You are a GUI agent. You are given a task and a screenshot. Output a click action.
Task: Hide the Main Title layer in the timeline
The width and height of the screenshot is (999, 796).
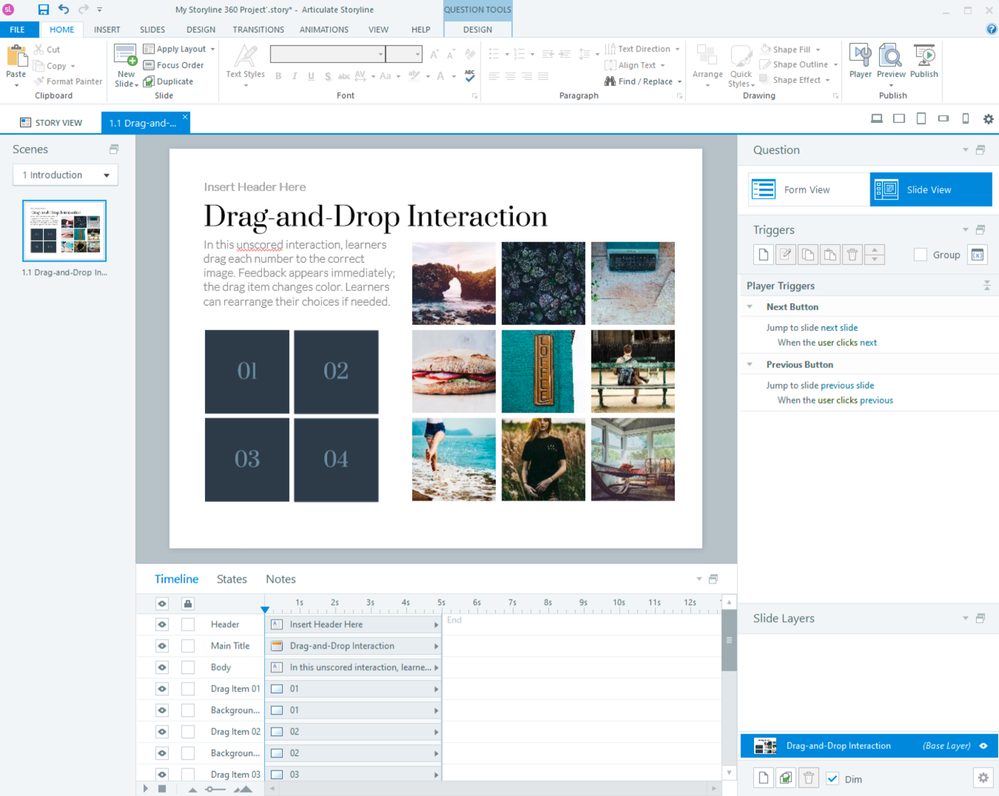[x=162, y=646]
